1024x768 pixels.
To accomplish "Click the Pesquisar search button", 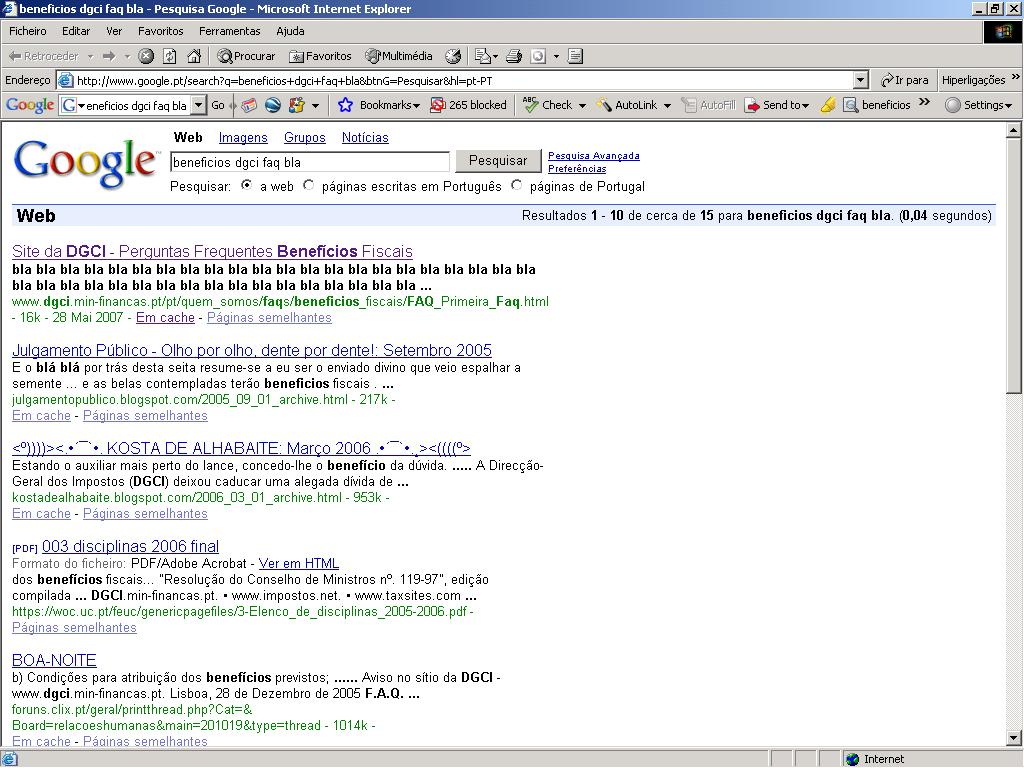I will [x=498, y=161].
